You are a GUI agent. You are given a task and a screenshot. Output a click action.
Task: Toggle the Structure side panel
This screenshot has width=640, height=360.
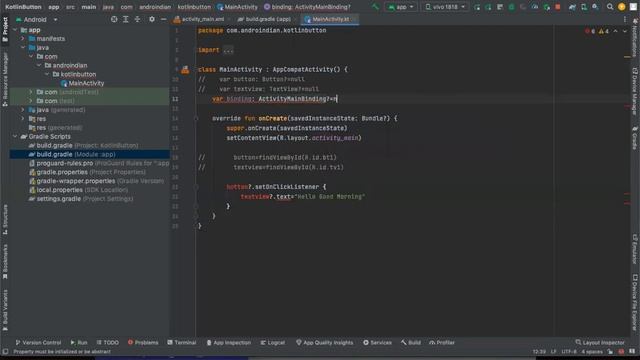(5, 219)
